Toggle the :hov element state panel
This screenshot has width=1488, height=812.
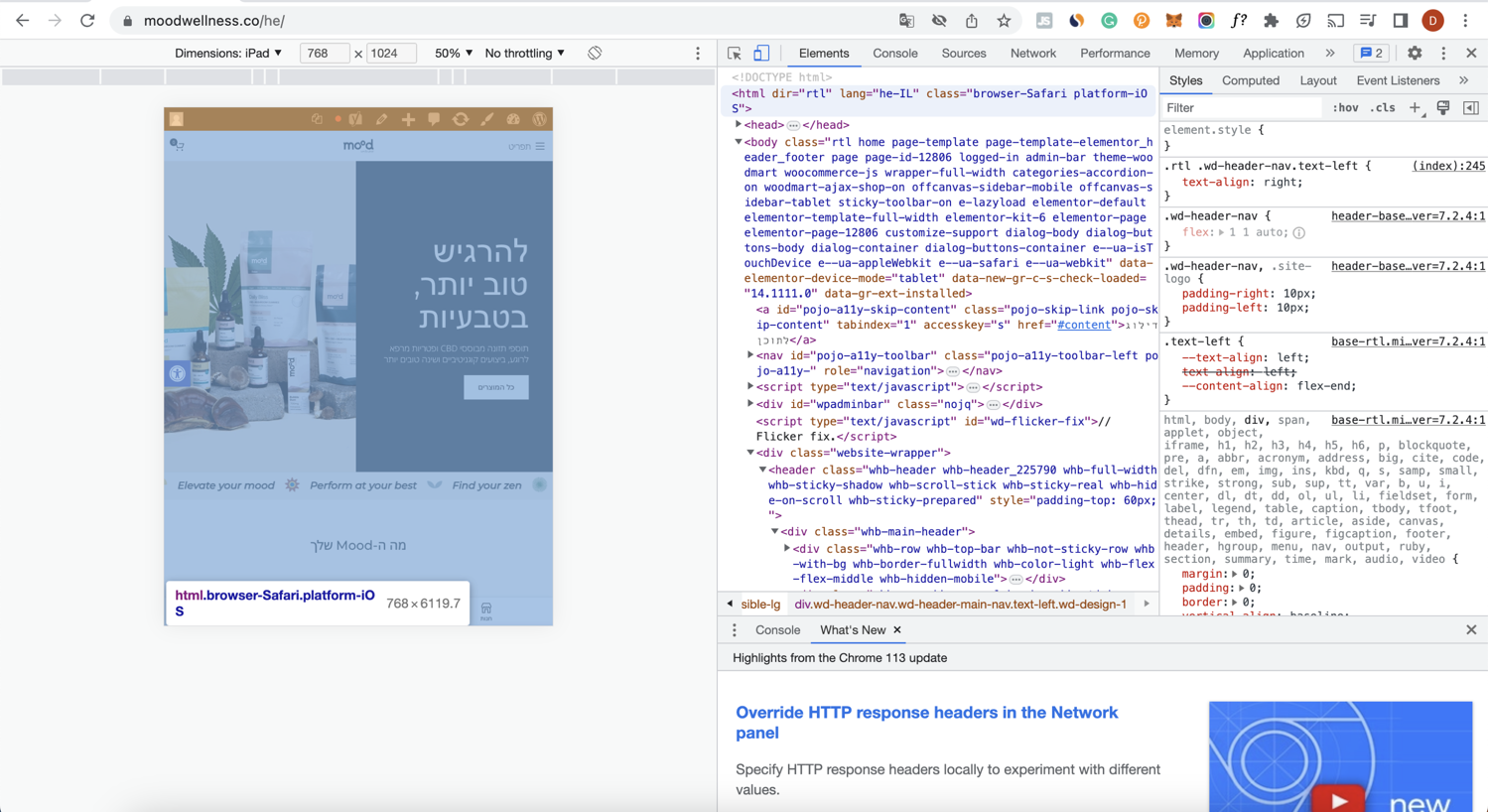(1345, 108)
